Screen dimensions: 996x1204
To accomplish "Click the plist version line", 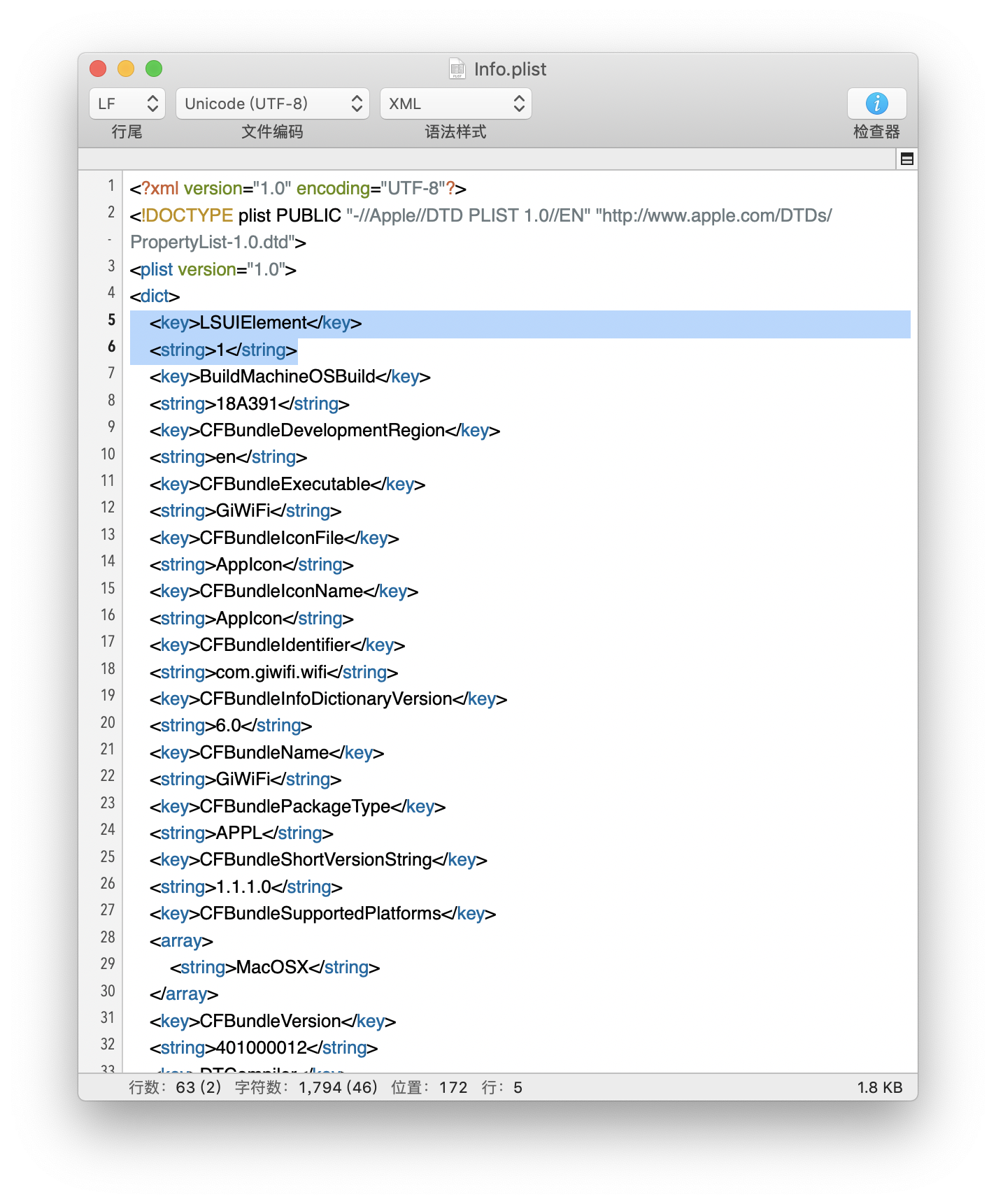I will point(213,270).
